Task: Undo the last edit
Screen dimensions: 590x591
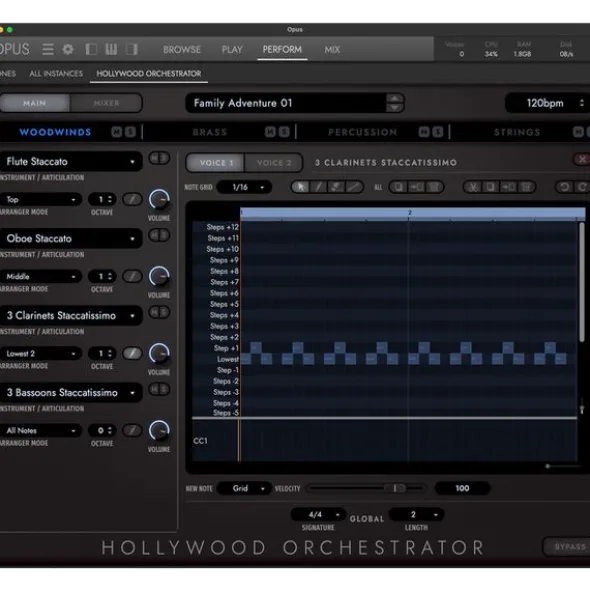Action: 564,187
